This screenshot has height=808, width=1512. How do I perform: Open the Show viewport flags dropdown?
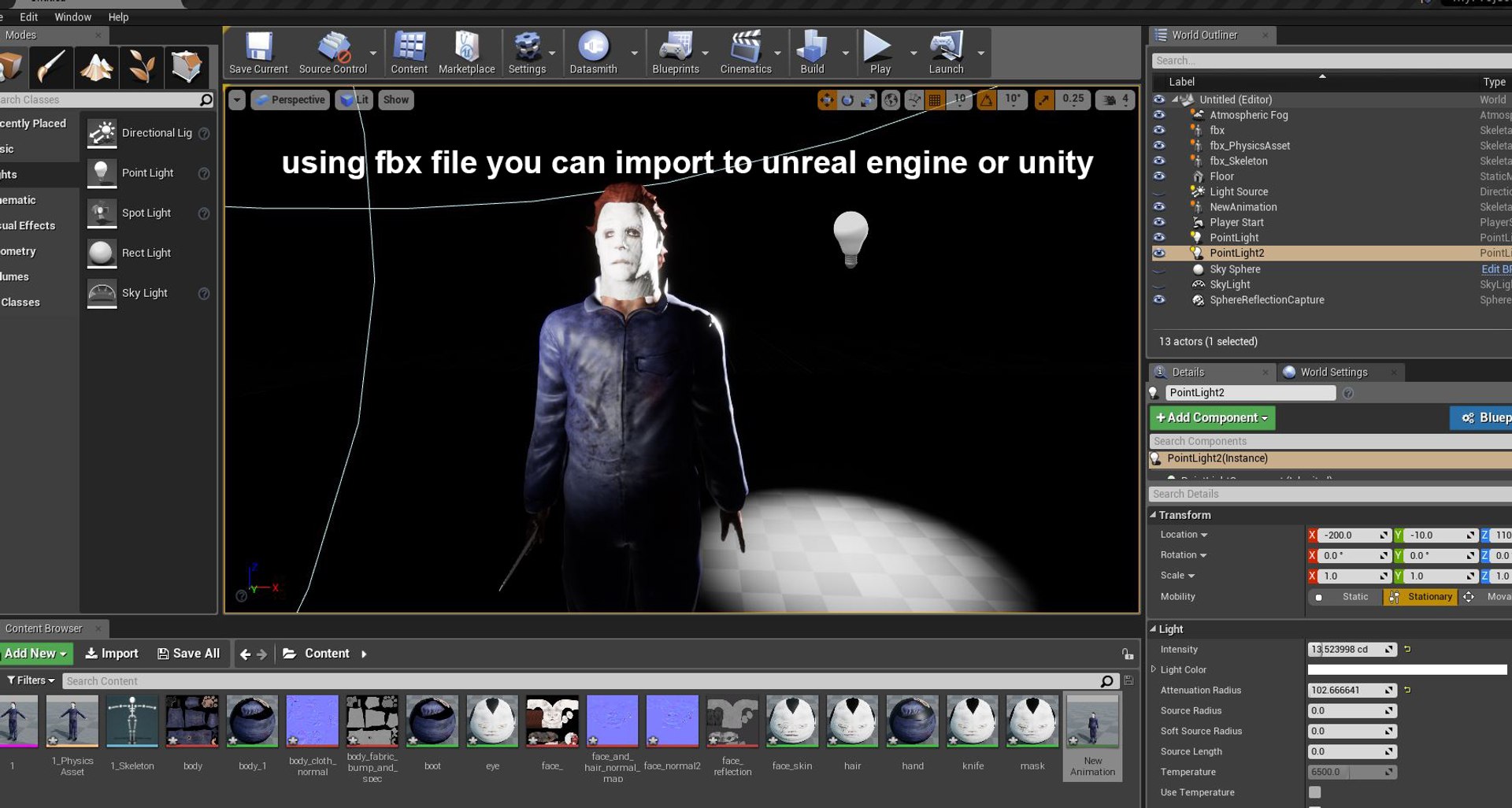[396, 100]
